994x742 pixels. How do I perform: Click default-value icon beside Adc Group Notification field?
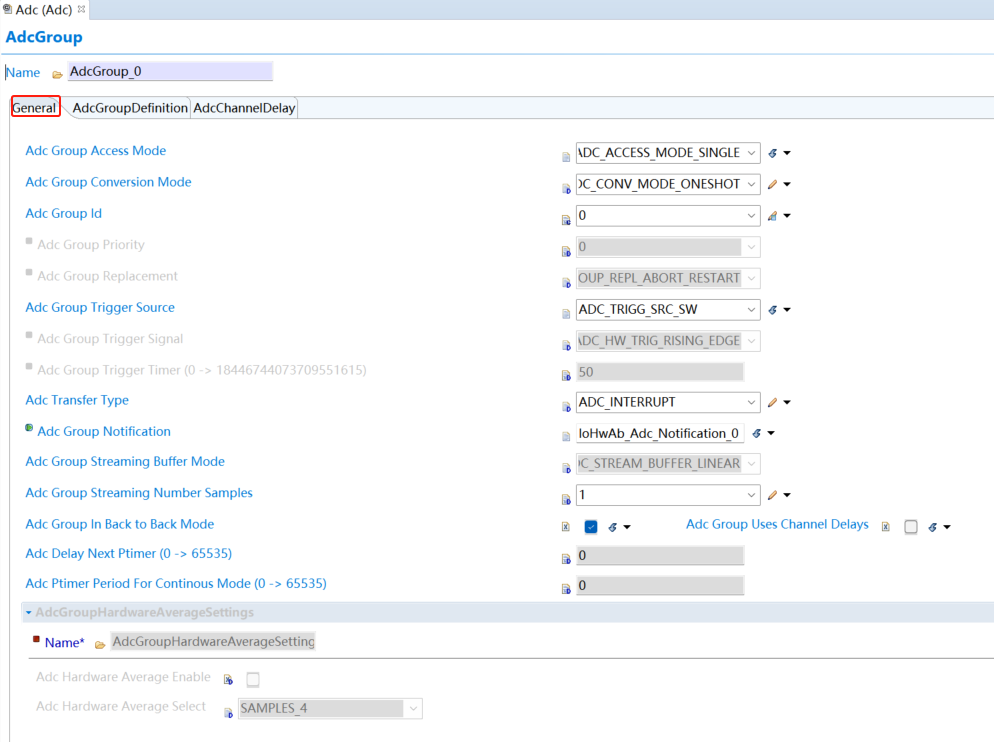pyautogui.click(x=757, y=434)
